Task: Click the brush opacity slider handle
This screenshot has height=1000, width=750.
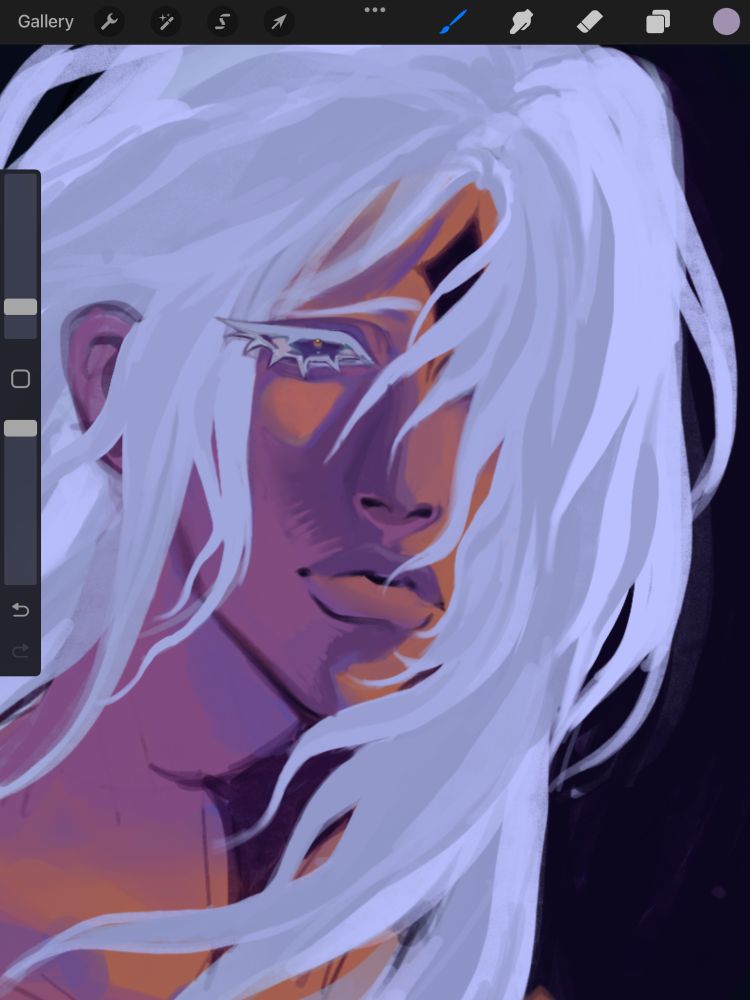Action: (x=20, y=428)
